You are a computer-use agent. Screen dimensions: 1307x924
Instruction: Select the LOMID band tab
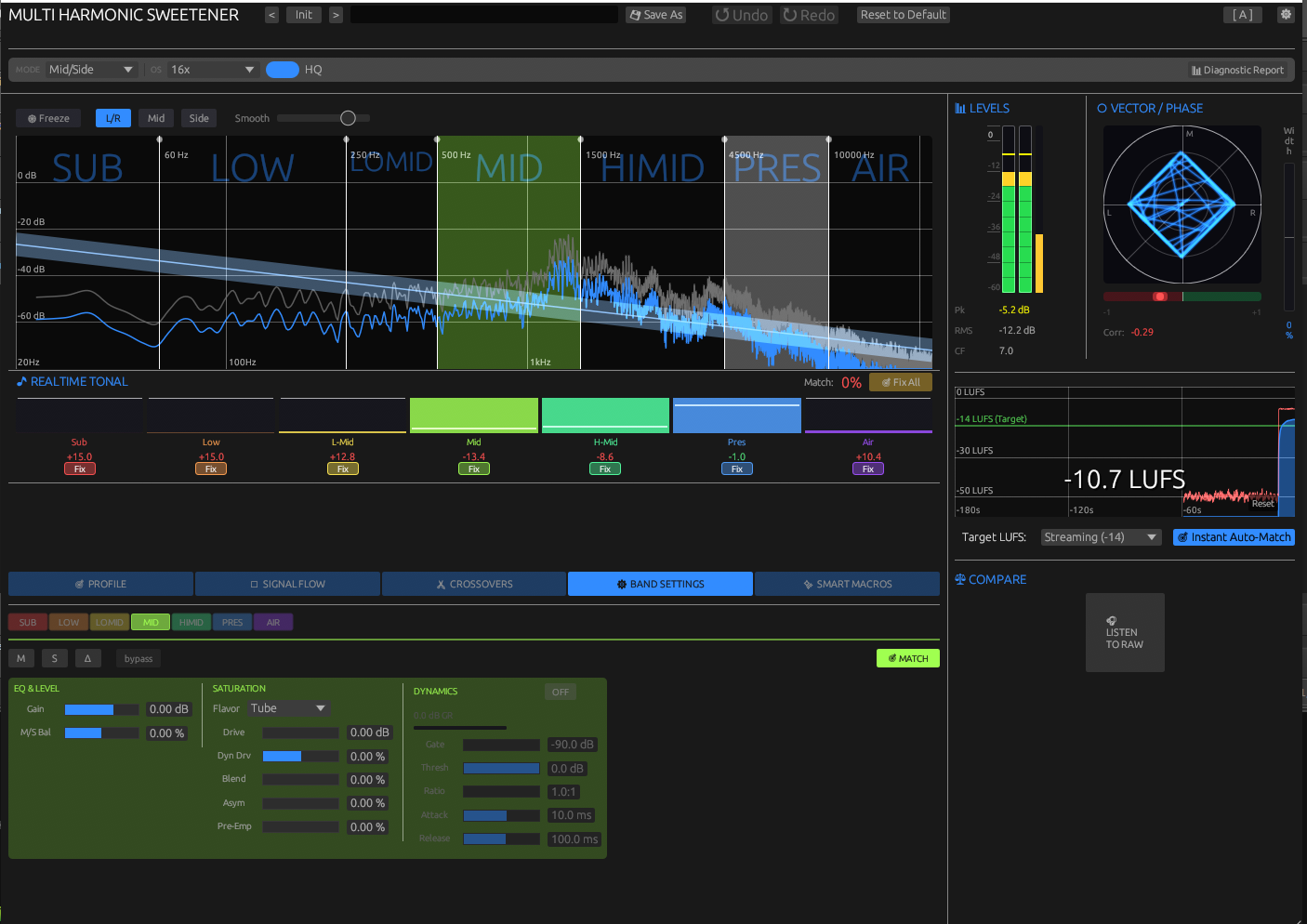(110, 623)
